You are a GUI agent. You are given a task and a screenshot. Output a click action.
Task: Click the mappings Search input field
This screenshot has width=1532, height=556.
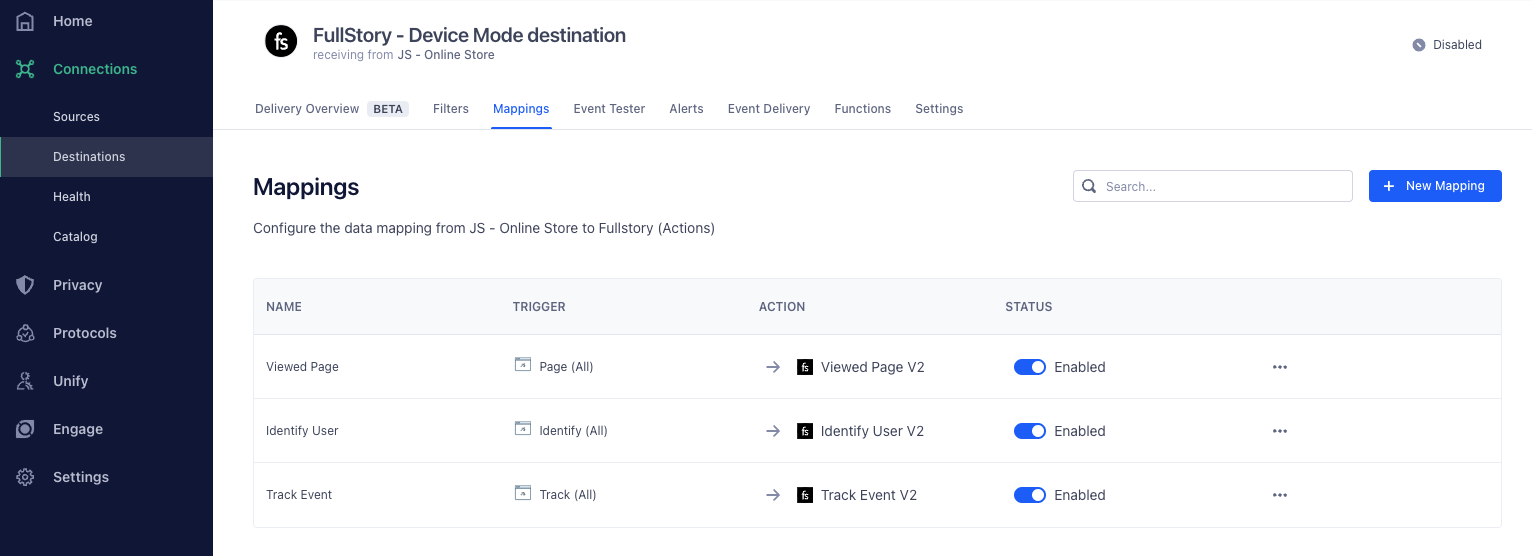[x=1222, y=186]
